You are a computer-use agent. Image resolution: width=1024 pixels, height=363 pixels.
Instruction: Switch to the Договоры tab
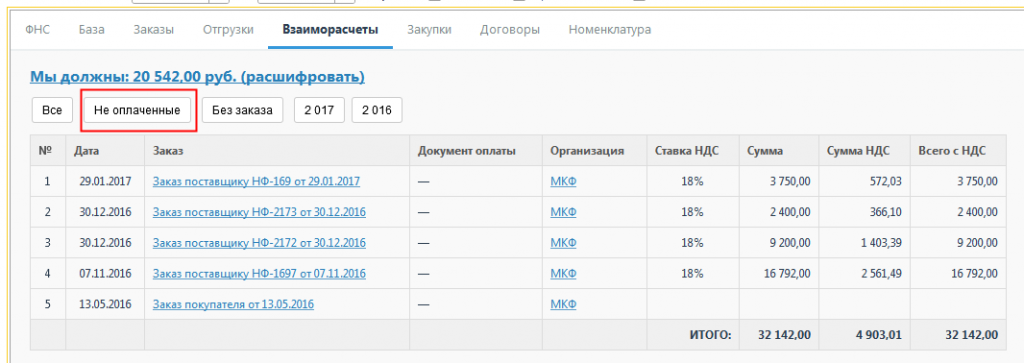click(510, 29)
